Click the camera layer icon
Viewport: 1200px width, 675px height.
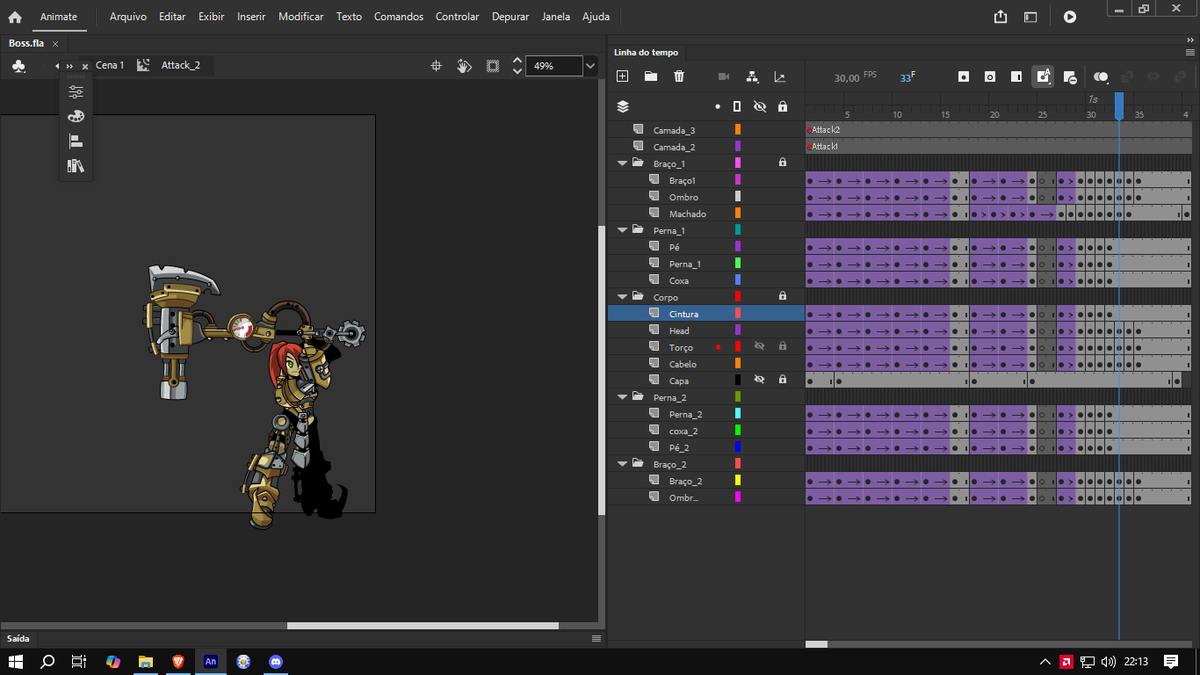(724, 77)
